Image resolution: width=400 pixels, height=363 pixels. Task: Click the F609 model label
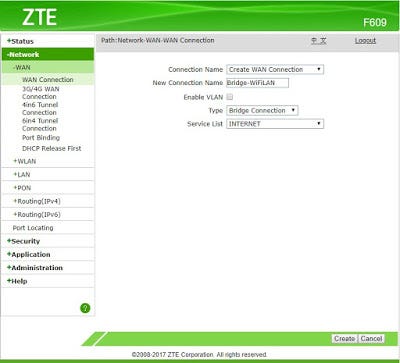pos(375,23)
